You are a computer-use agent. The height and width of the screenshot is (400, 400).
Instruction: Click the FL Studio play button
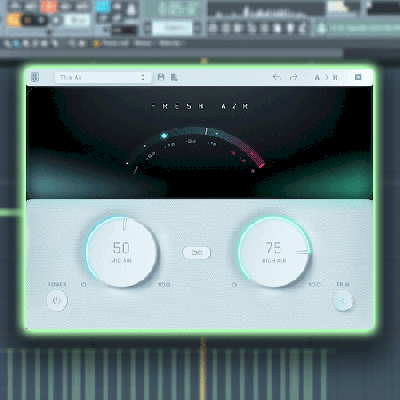point(28,21)
